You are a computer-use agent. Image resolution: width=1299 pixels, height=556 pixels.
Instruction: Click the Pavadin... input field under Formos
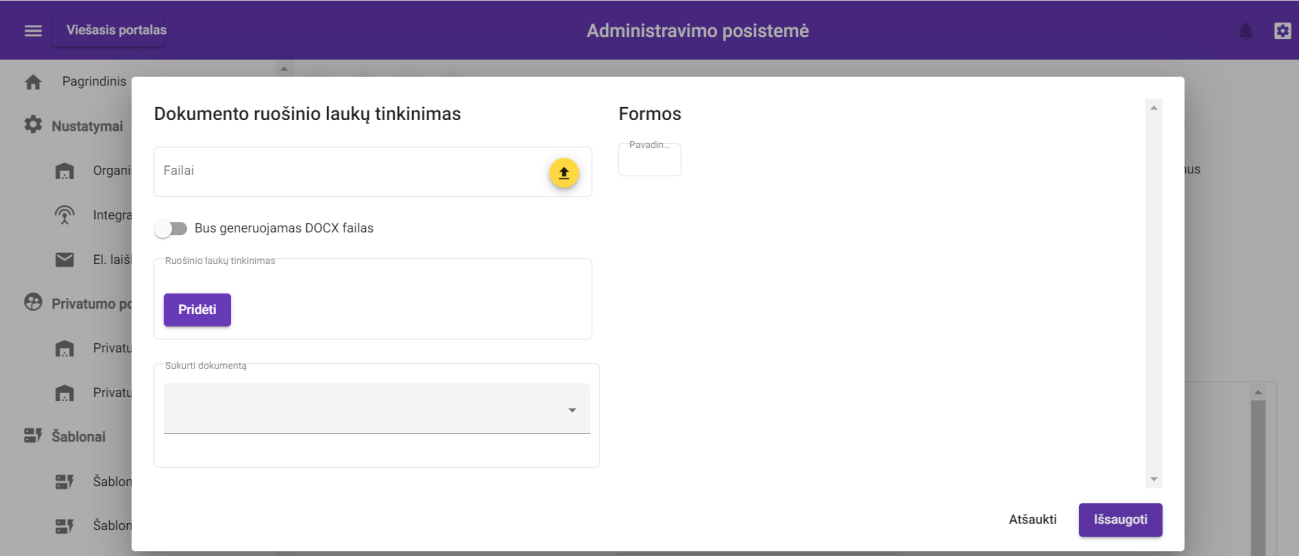tap(650, 160)
